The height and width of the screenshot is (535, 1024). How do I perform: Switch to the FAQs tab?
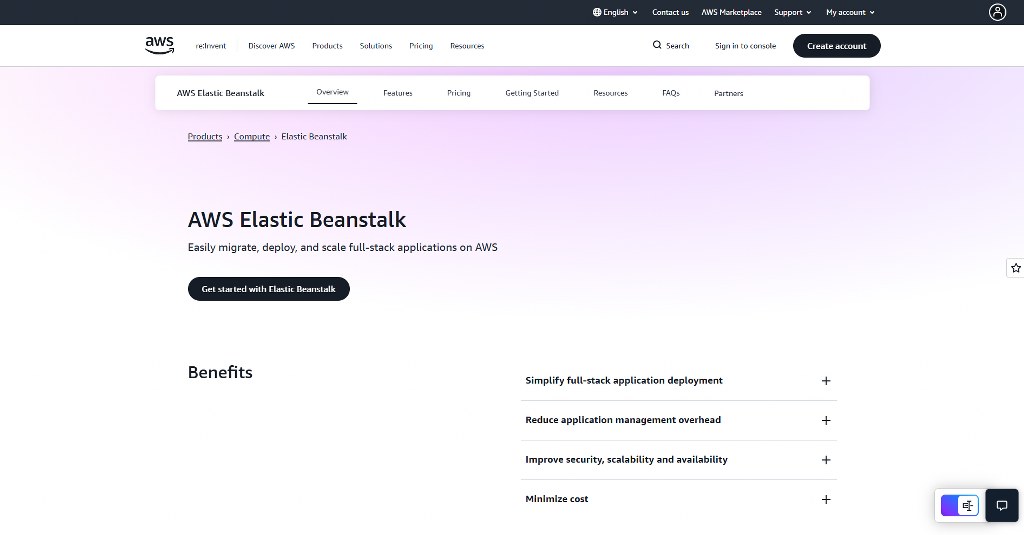671,93
